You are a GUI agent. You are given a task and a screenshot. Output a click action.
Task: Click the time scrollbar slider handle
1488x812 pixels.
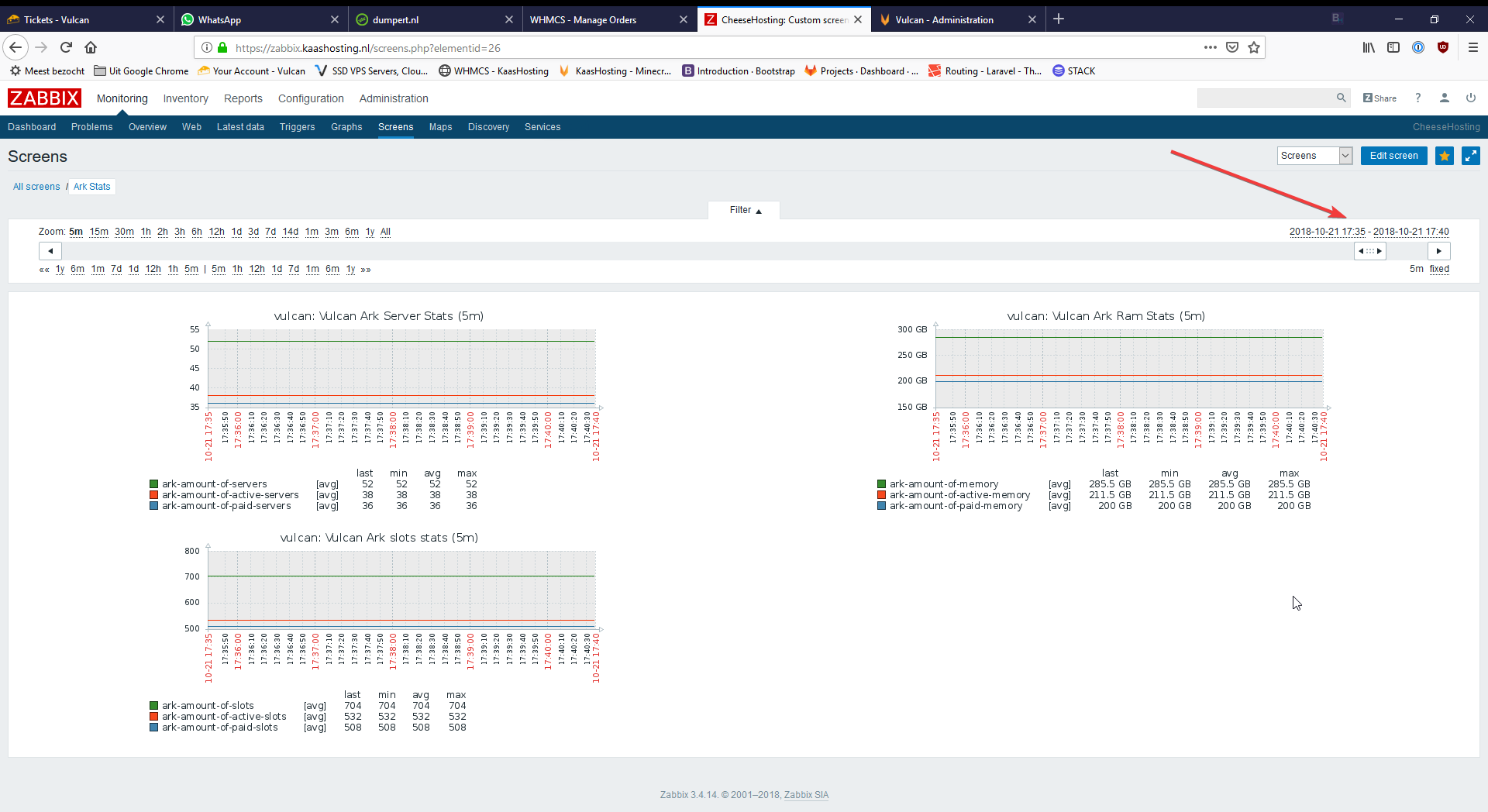point(1369,251)
